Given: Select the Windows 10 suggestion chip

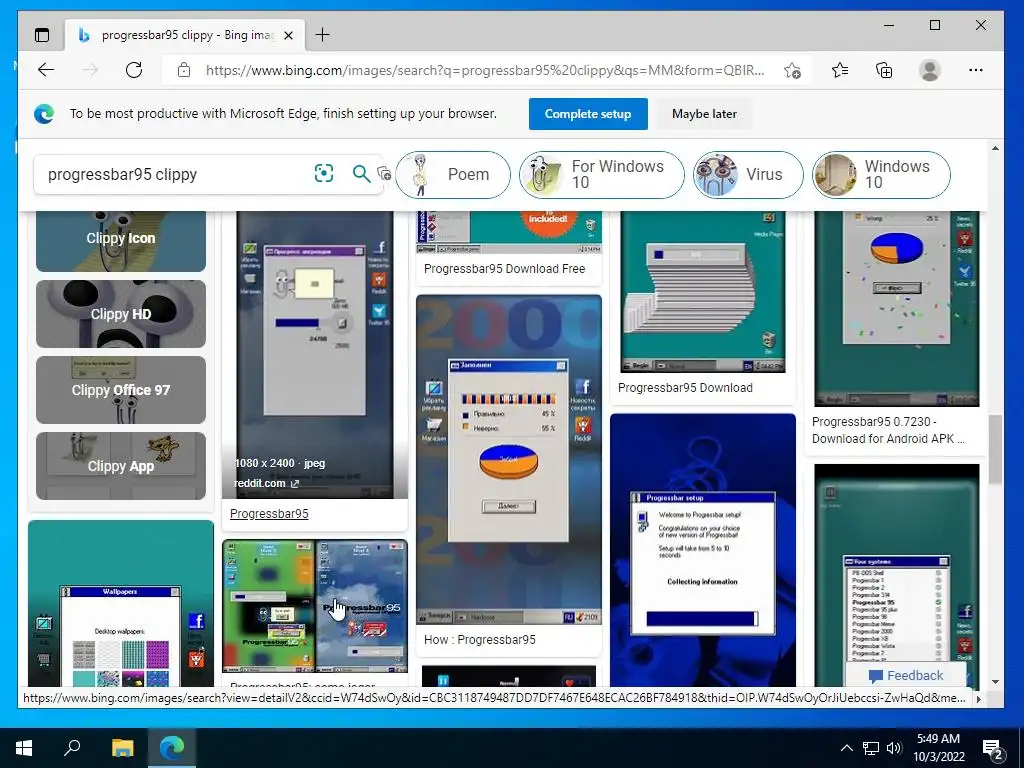Looking at the screenshot, I should pos(881,174).
